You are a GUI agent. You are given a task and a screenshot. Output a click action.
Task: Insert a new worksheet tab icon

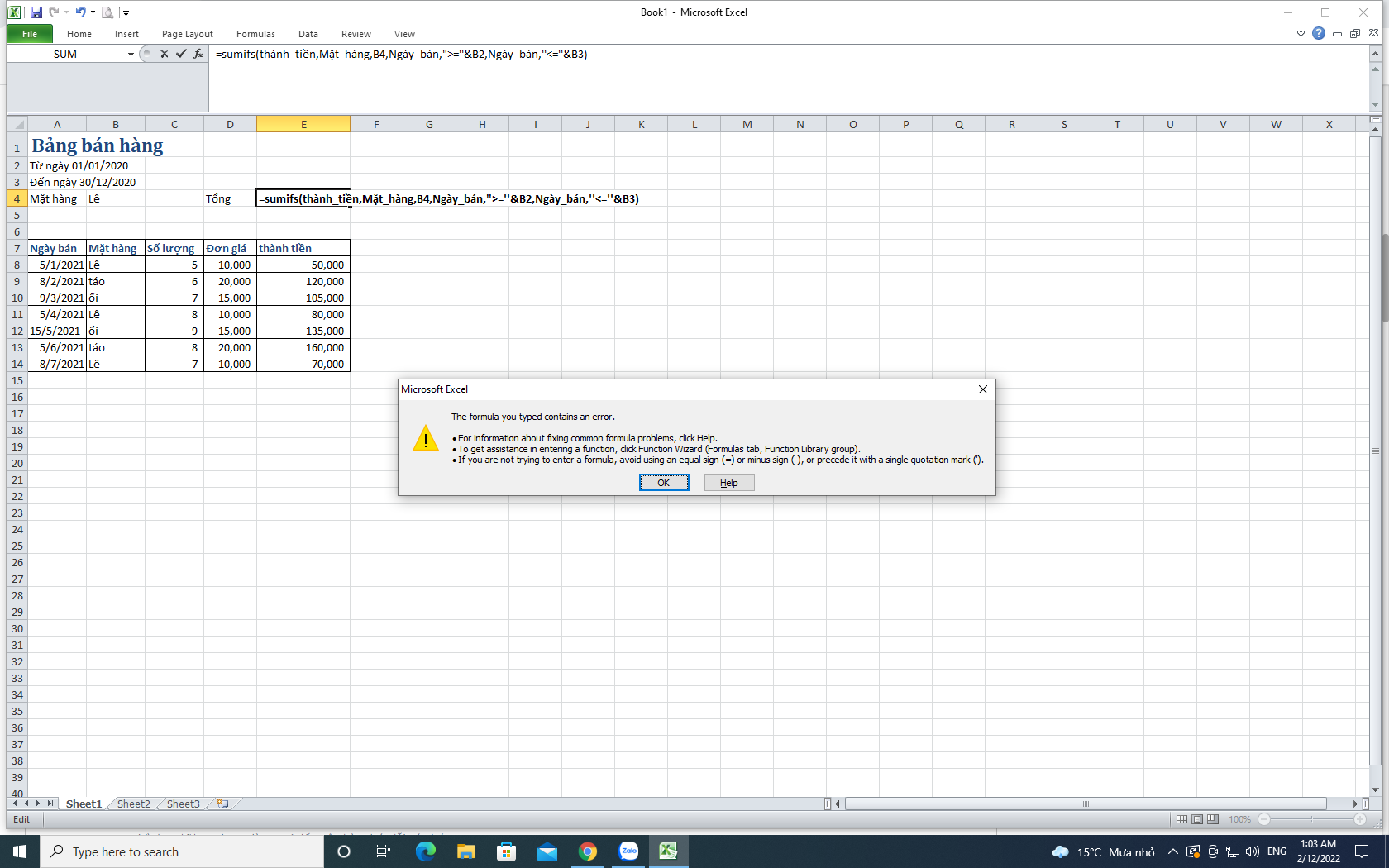point(222,804)
